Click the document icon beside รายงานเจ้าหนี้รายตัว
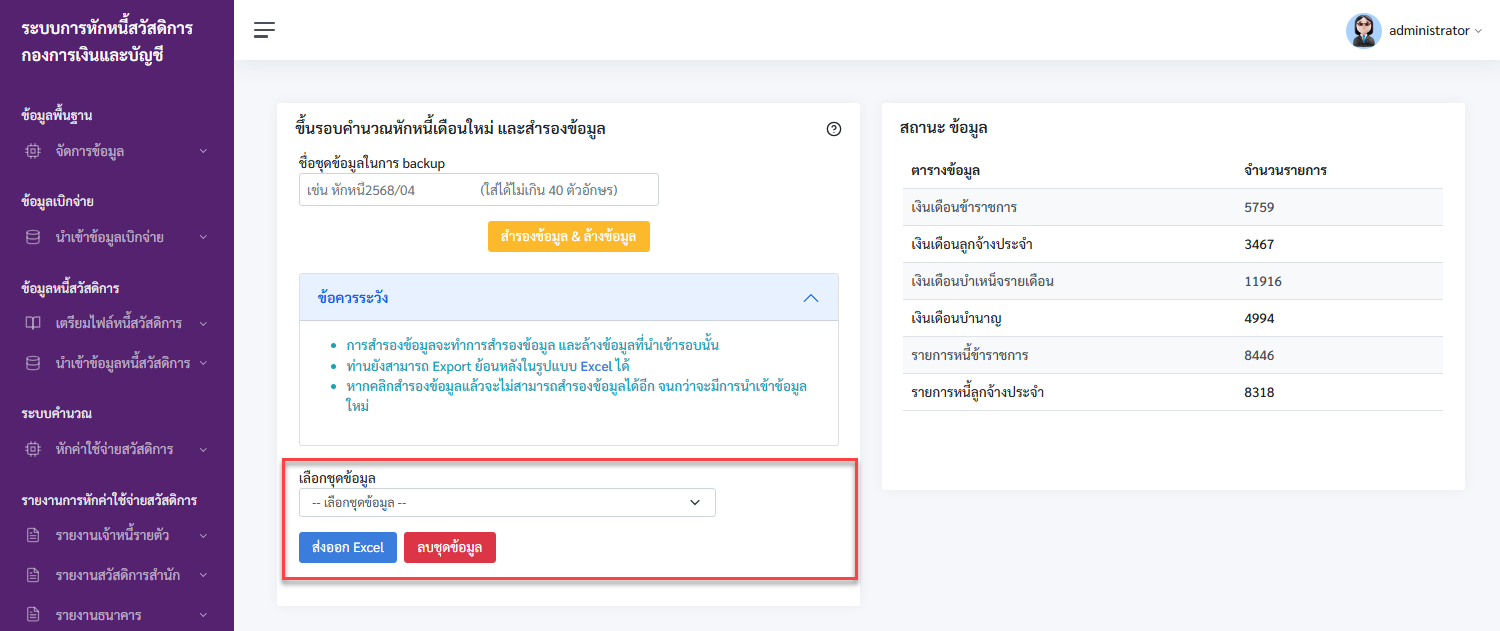 33,535
